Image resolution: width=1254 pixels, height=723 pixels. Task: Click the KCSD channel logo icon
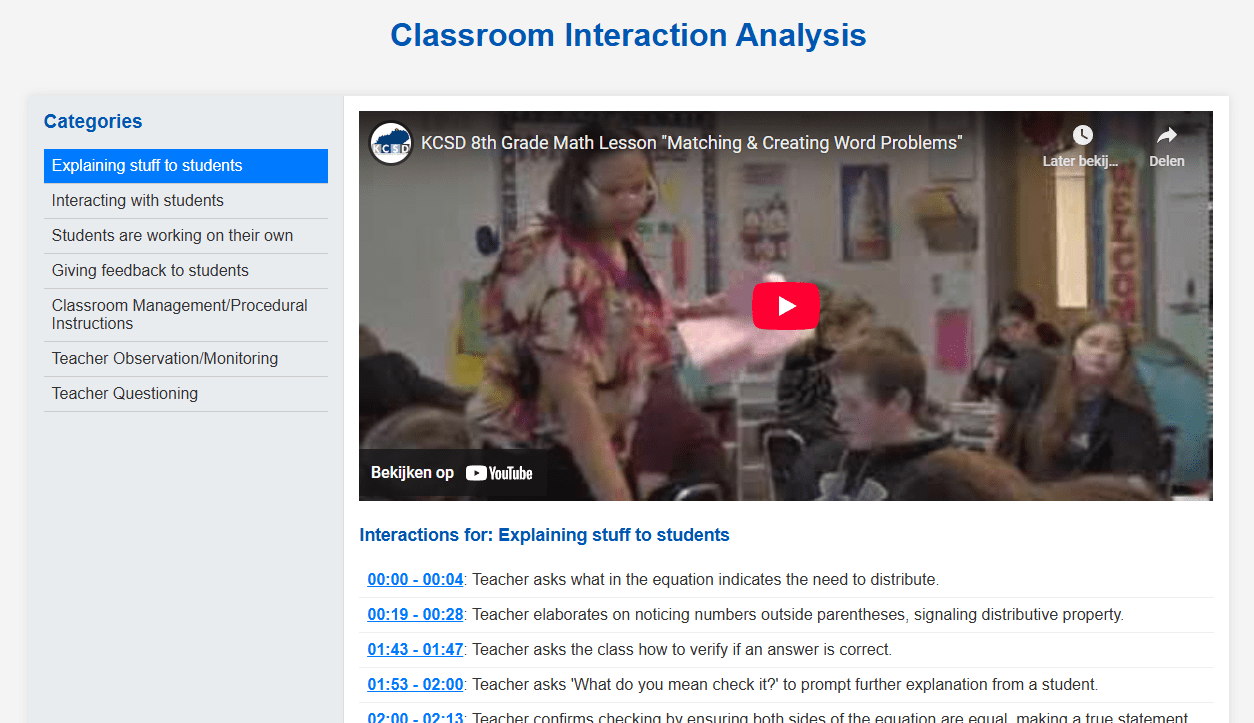(x=391, y=143)
